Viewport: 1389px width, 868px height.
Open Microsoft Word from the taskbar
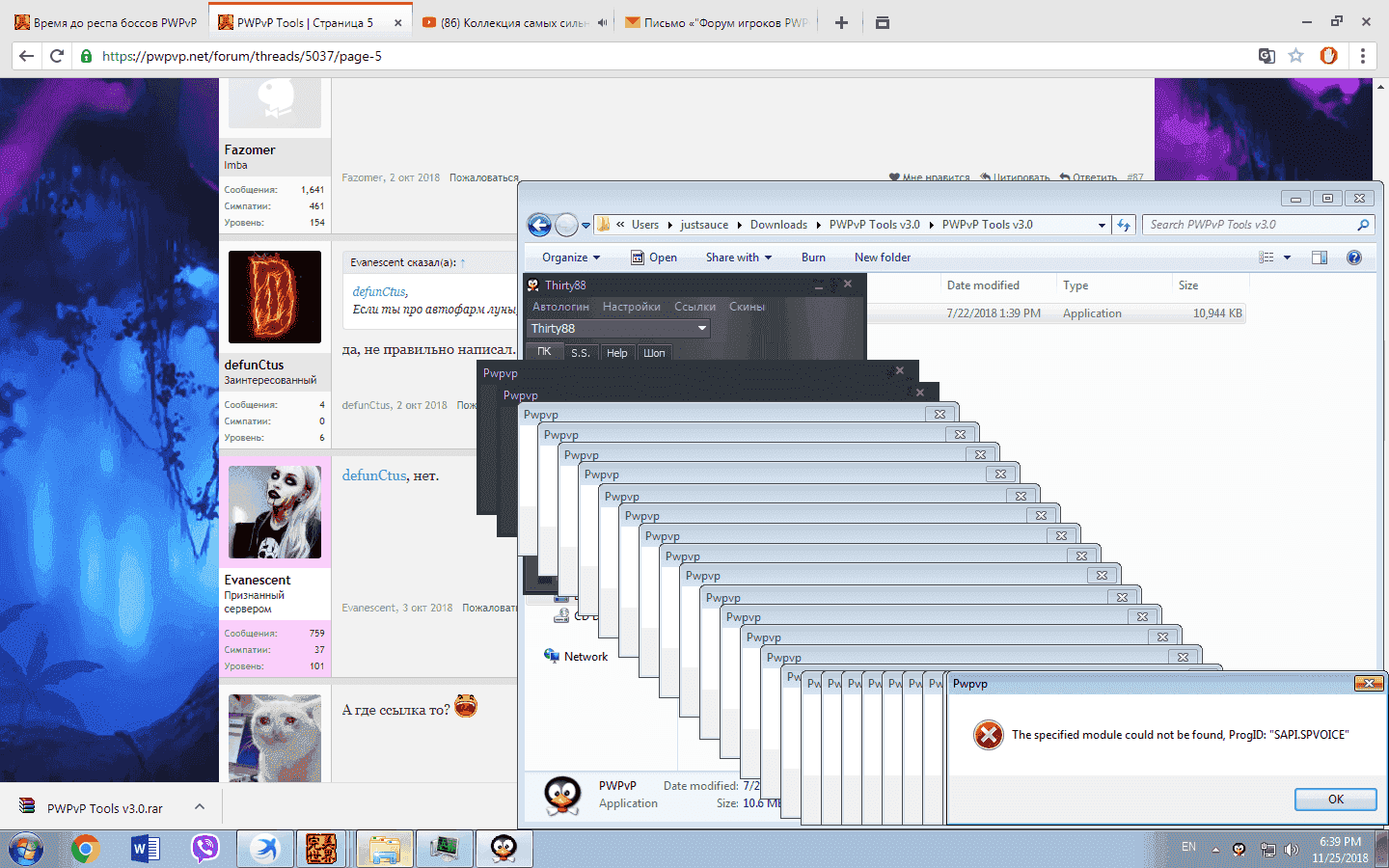pyautogui.click(x=145, y=849)
